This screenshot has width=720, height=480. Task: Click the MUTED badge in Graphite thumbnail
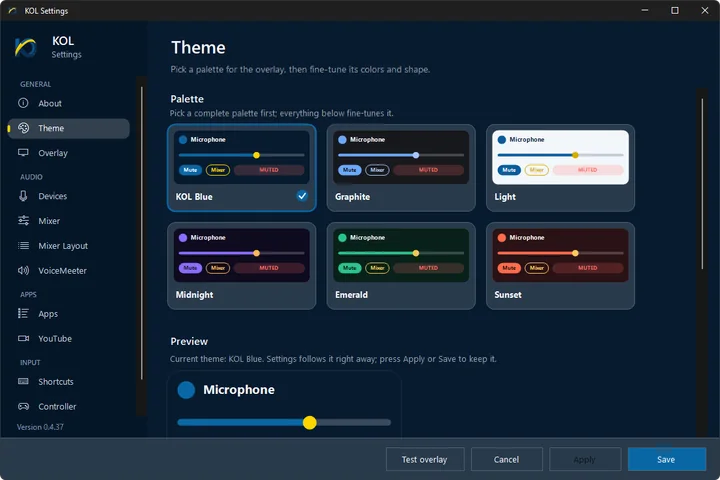coord(428,170)
